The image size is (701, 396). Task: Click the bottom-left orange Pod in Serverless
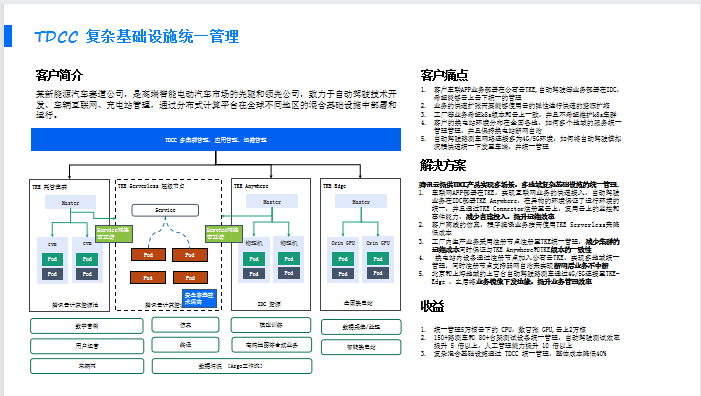tap(148, 278)
